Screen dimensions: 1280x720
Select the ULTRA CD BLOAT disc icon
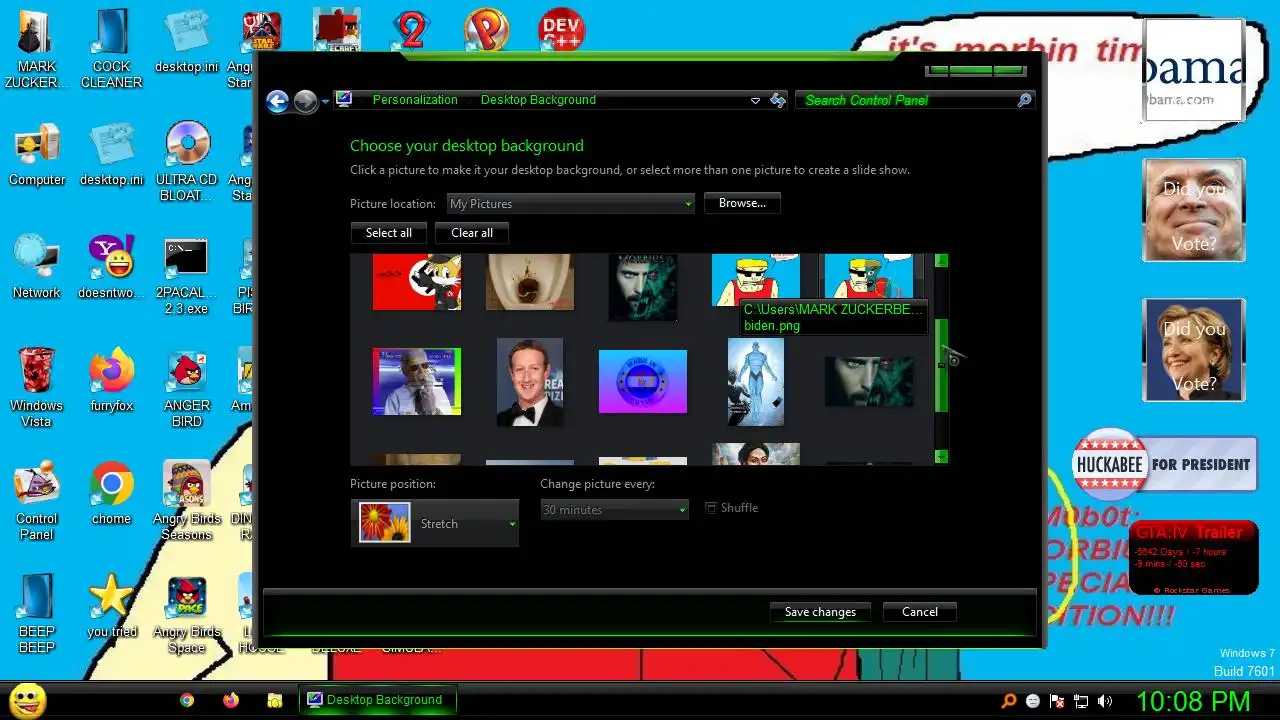coord(187,162)
